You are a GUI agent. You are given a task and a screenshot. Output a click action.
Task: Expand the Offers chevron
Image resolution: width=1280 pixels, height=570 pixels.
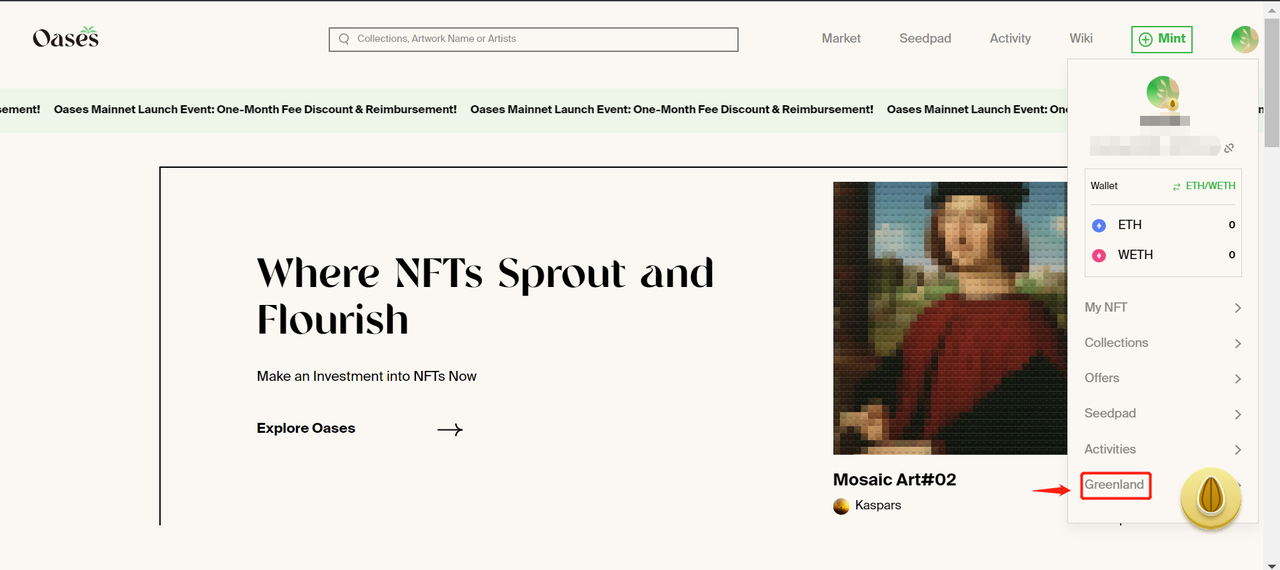click(1237, 378)
